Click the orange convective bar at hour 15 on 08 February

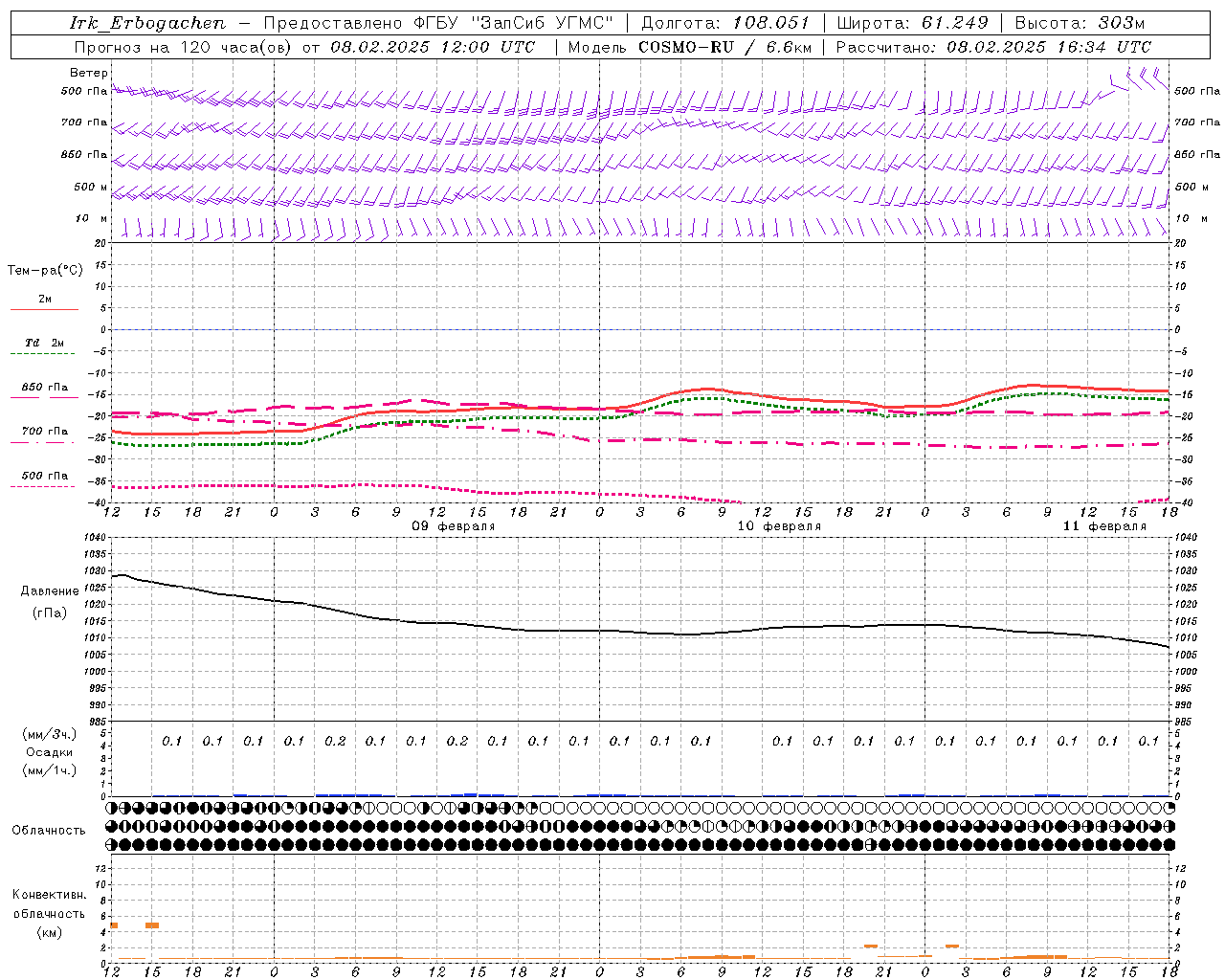click(x=152, y=925)
